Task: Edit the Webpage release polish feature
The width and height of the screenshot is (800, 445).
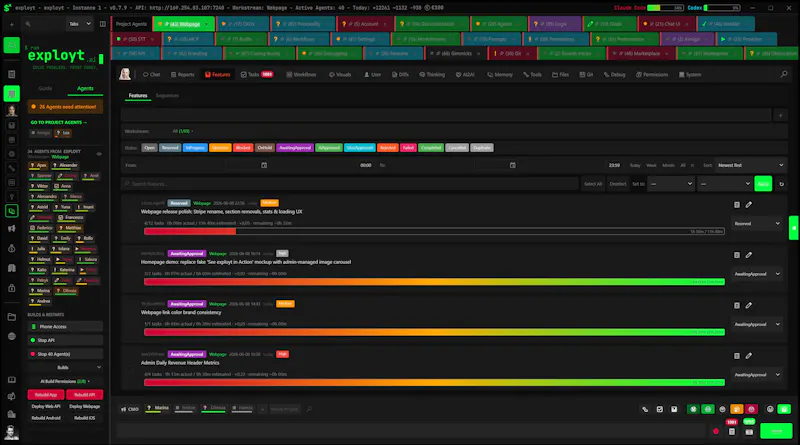Action: [748, 205]
